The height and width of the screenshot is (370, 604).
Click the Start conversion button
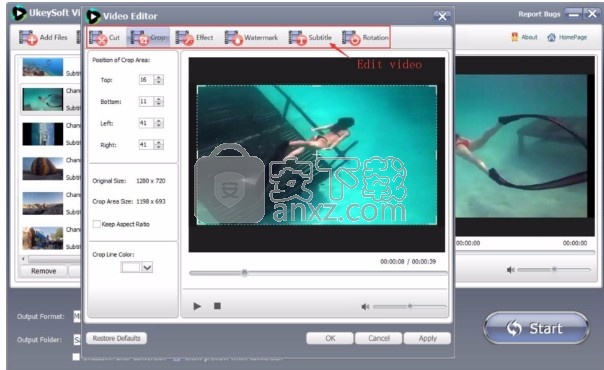tap(536, 328)
